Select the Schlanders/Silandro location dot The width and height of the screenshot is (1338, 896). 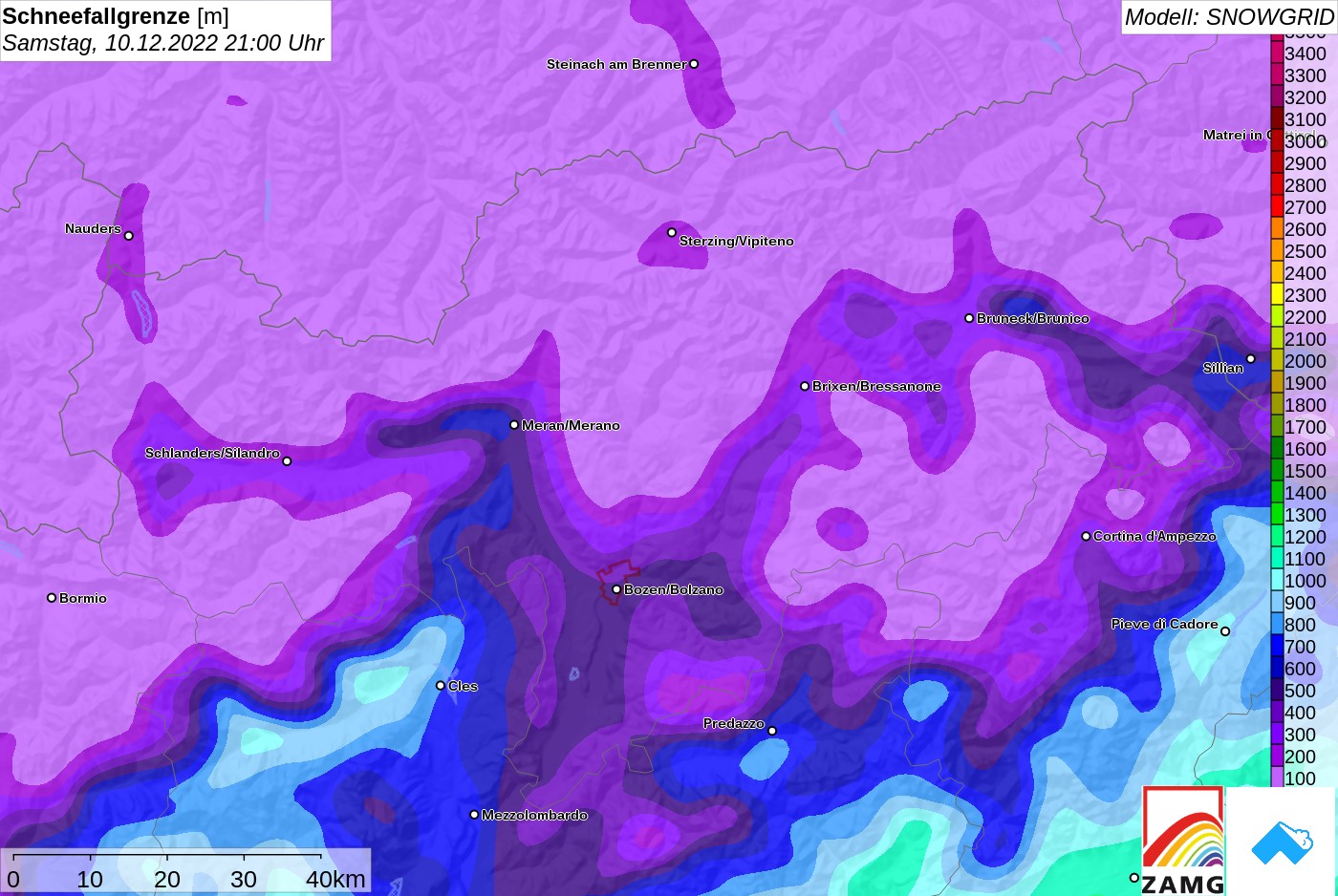click(287, 461)
